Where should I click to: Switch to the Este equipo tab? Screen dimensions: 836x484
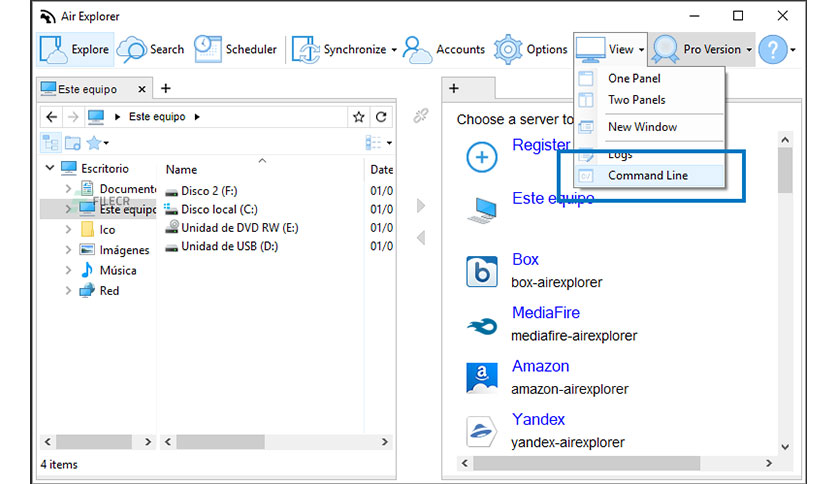(86, 89)
